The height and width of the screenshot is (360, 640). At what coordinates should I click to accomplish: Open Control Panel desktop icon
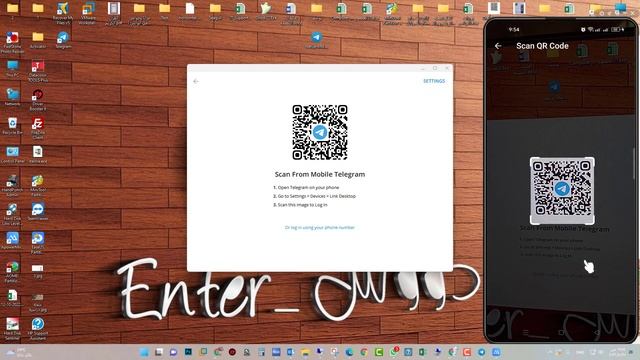pos(12,154)
